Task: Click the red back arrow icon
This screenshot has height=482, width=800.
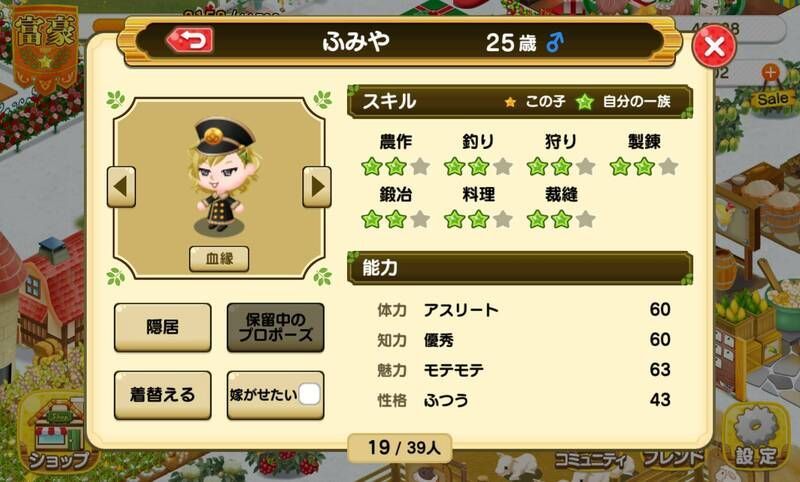Action: point(190,41)
